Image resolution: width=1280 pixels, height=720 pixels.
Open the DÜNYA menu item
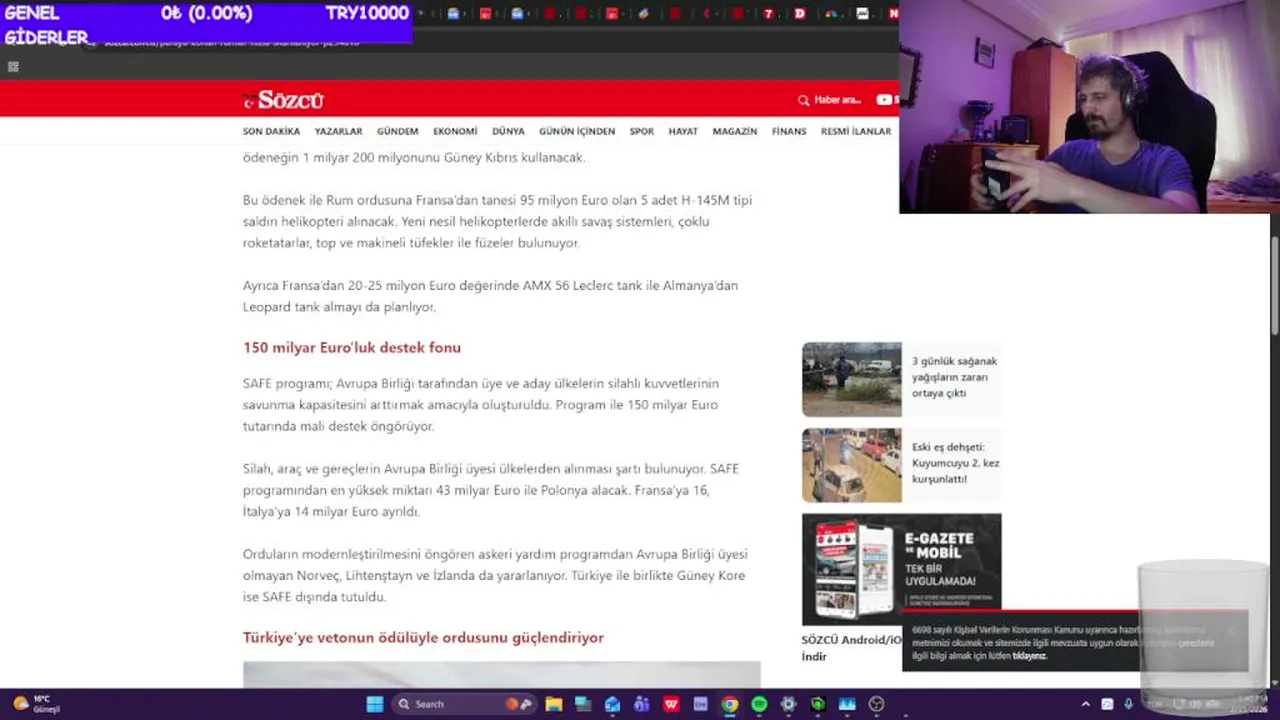(508, 131)
